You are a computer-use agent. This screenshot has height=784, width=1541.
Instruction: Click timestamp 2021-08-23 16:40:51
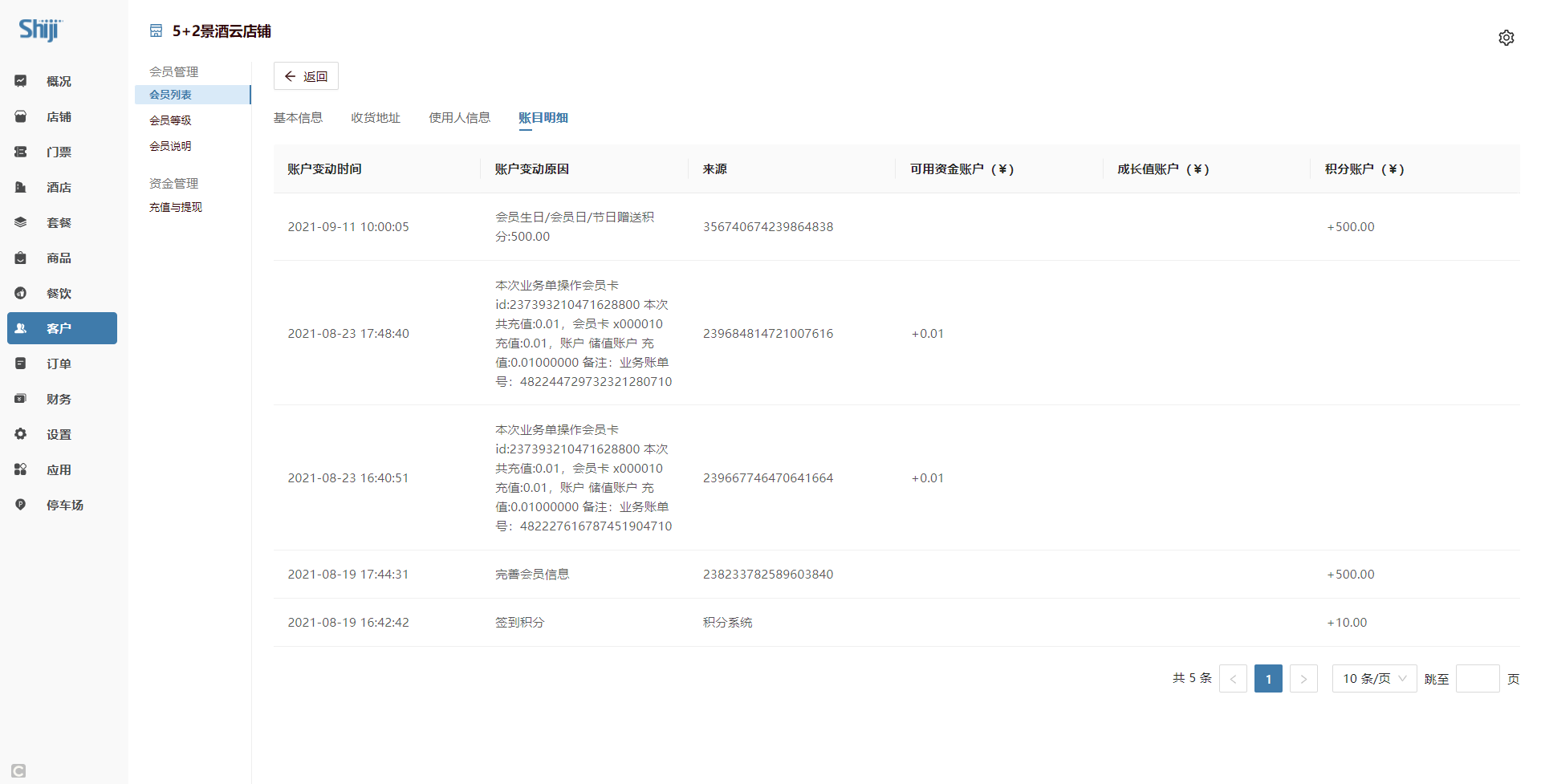(348, 478)
